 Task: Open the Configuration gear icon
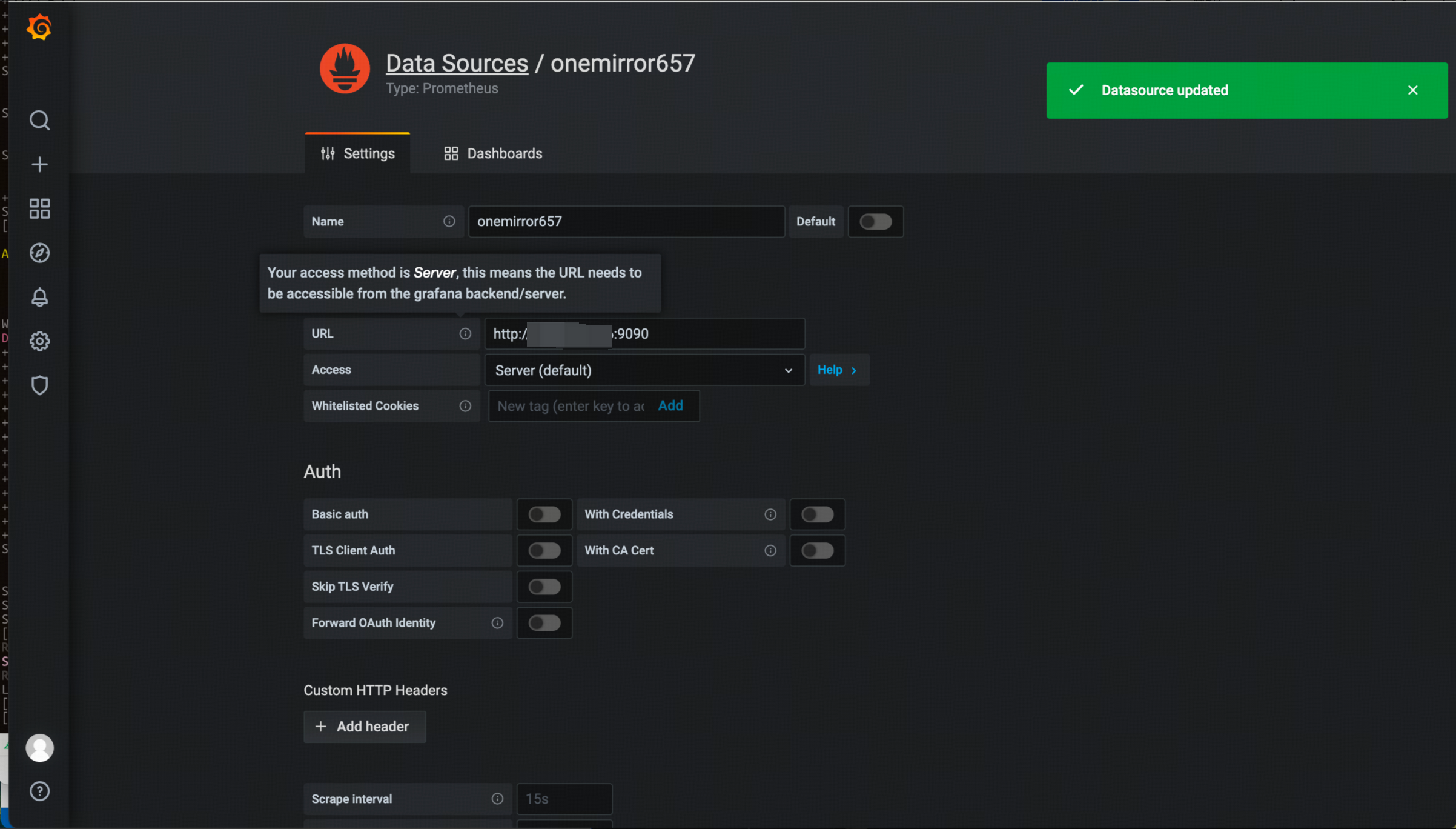pyautogui.click(x=39, y=341)
